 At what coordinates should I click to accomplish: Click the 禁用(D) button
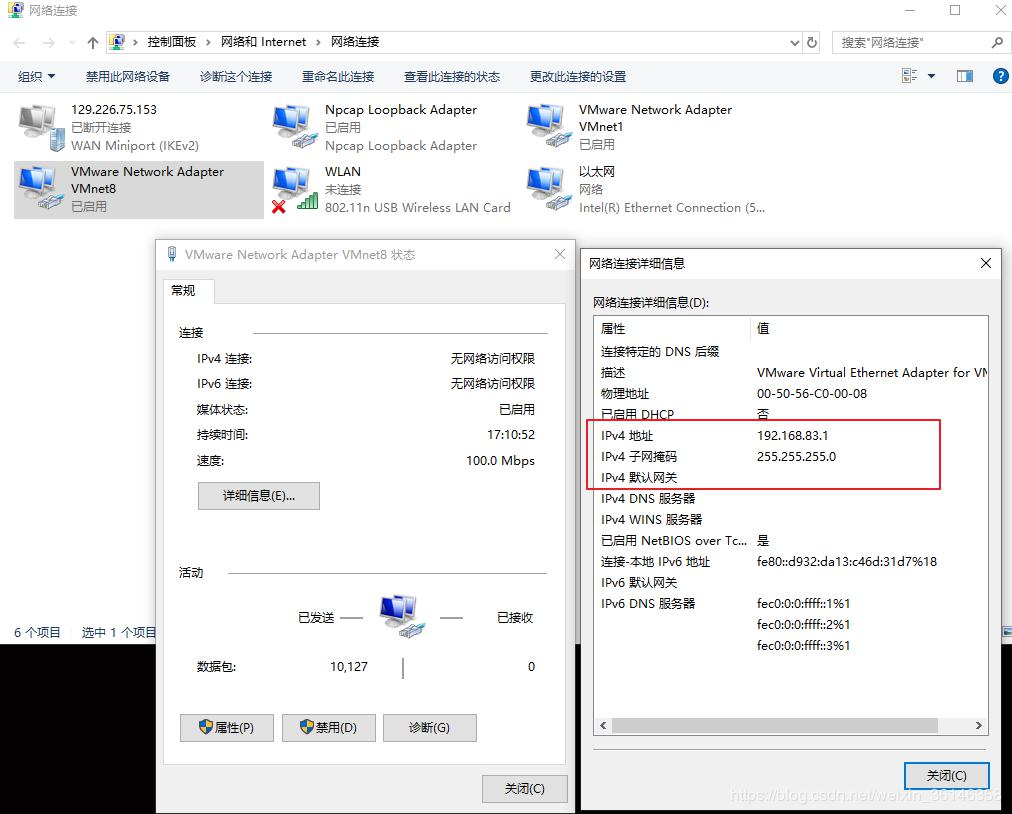(x=329, y=728)
